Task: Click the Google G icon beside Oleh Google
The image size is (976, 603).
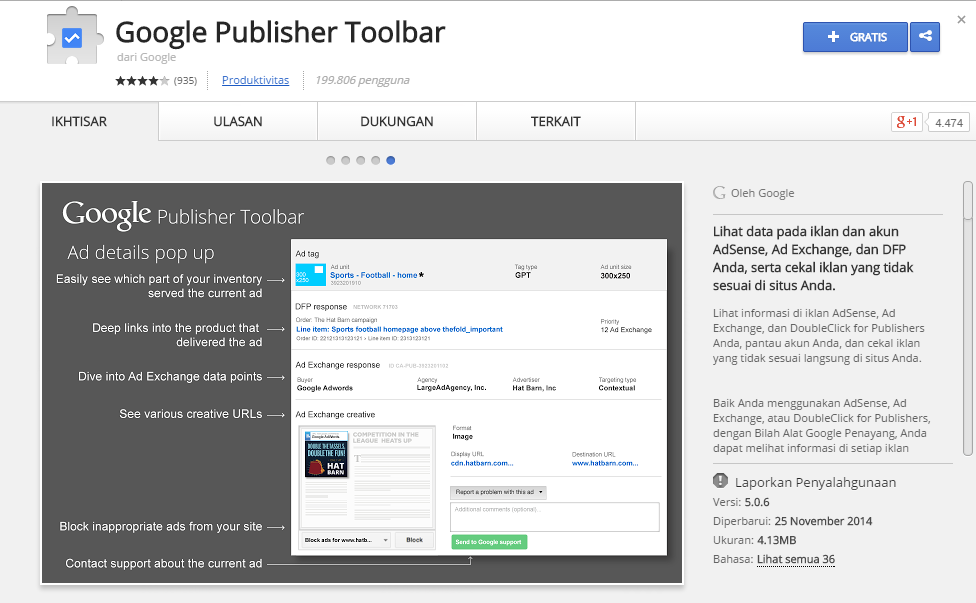Action: (x=720, y=193)
